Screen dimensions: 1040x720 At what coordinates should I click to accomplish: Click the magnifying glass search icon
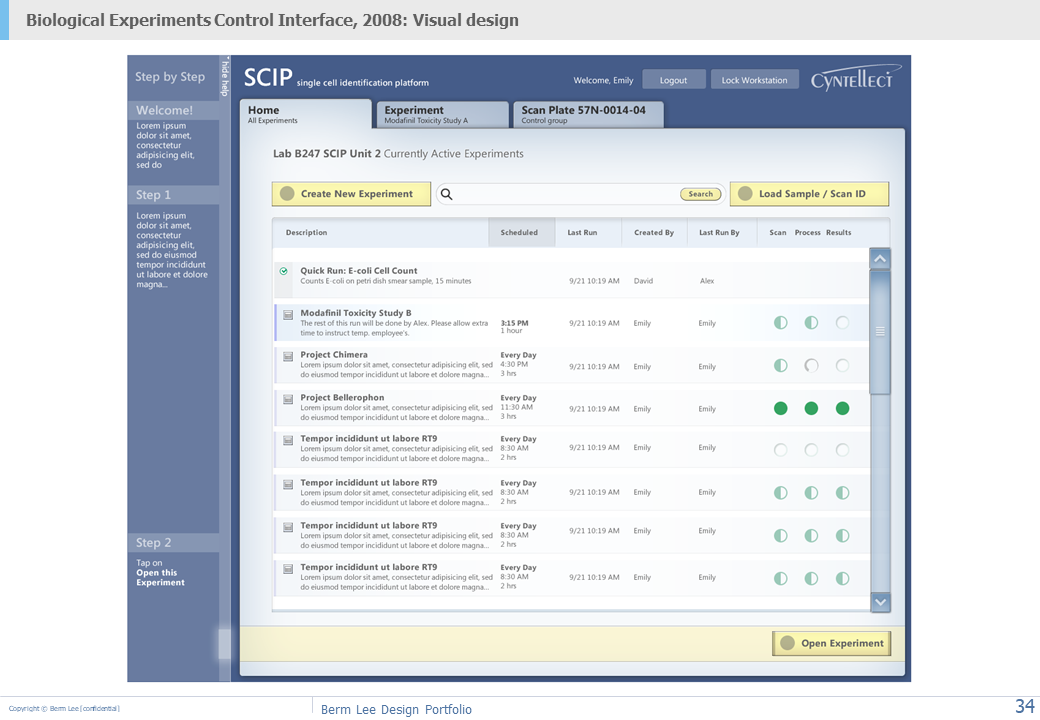[446, 194]
